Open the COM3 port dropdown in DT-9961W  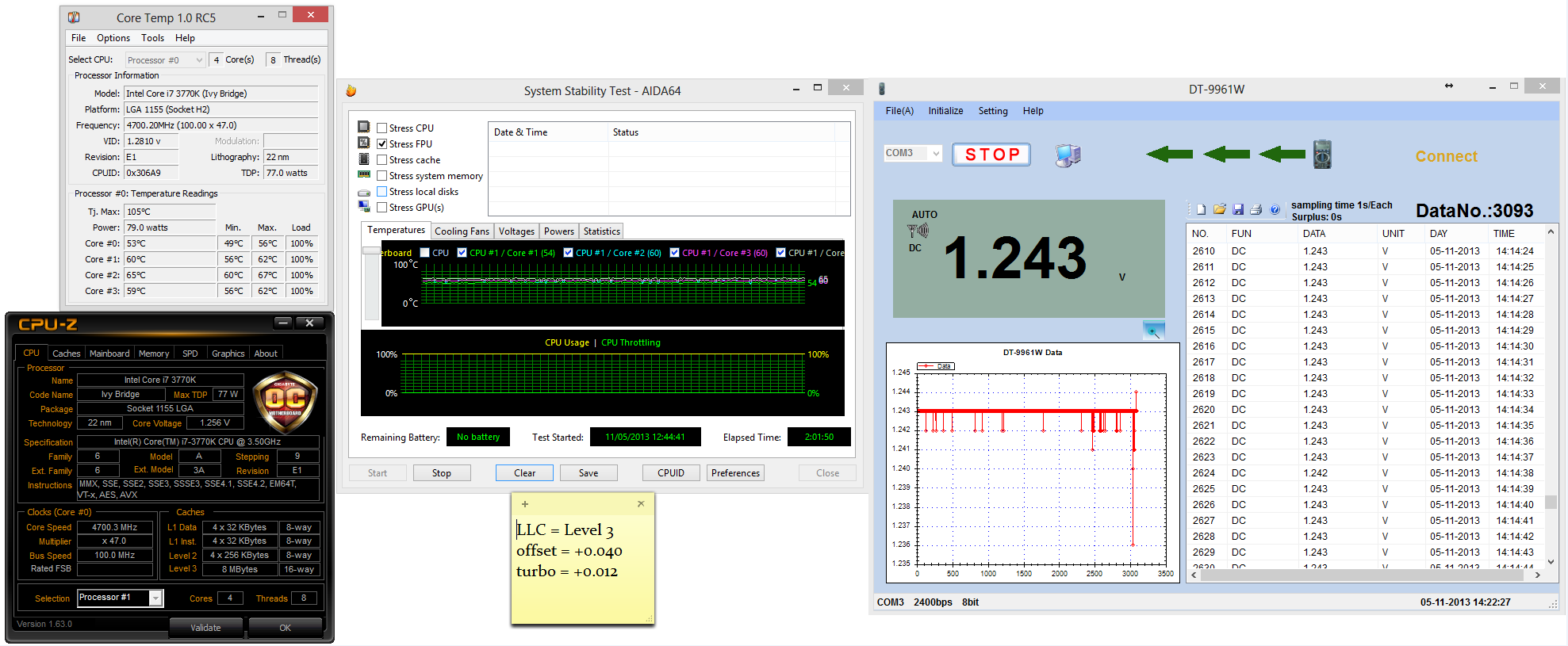click(x=913, y=153)
